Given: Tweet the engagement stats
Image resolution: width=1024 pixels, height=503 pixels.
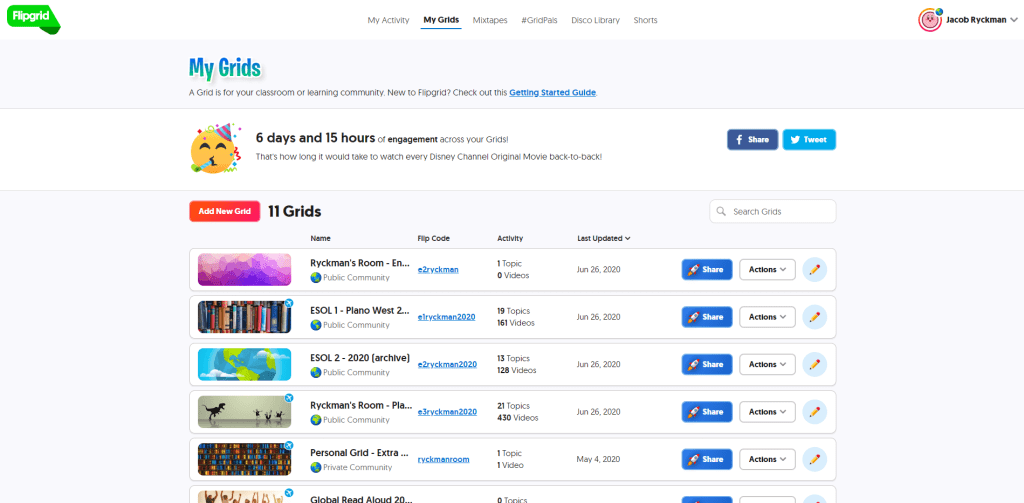Looking at the screenshot, I should click(x=808, y=140).
